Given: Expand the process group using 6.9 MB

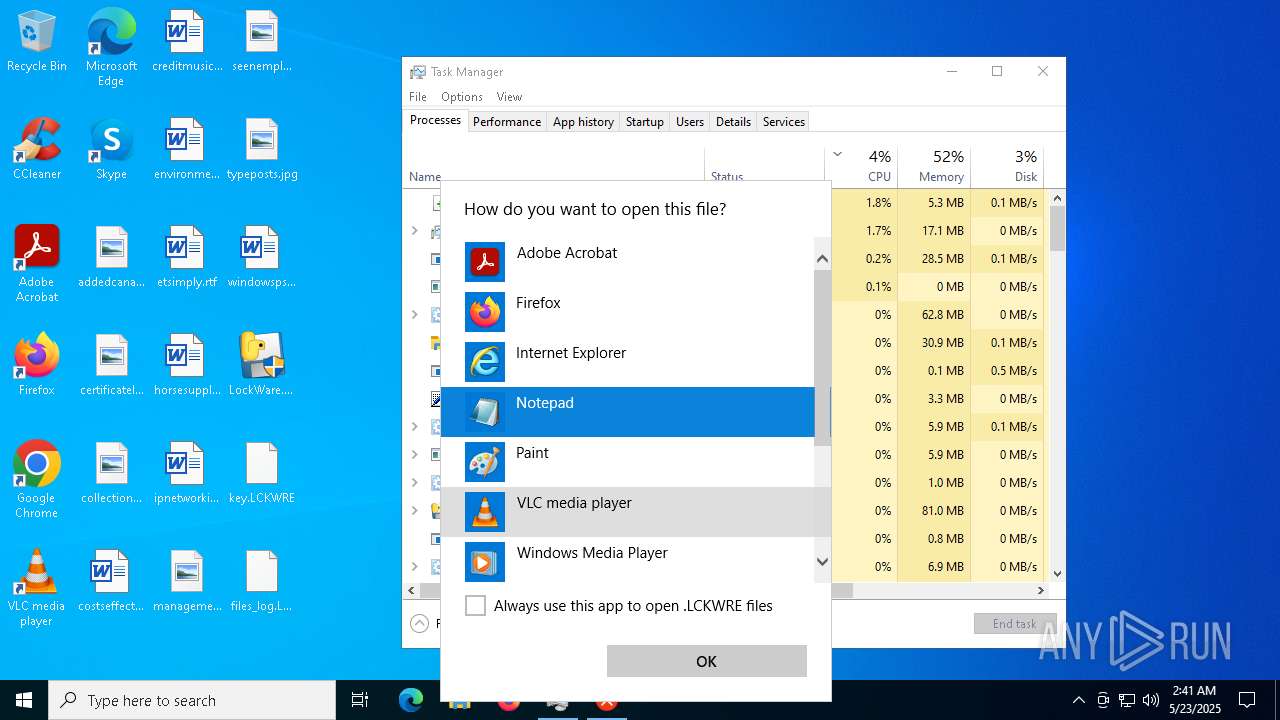Looking at the screenshot, I should point(415,566).
